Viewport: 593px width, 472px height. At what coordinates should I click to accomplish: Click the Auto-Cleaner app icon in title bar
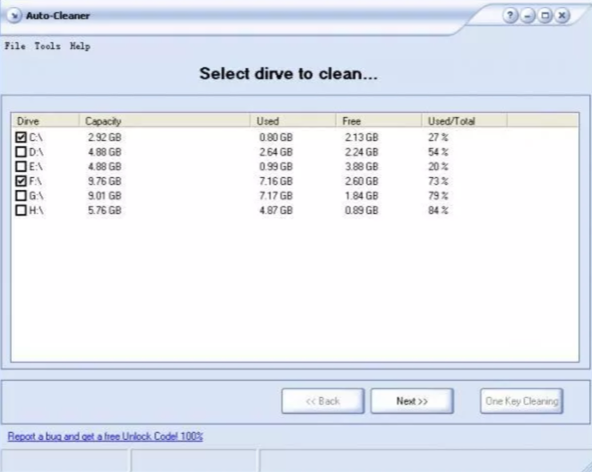(x=14, y=16)
